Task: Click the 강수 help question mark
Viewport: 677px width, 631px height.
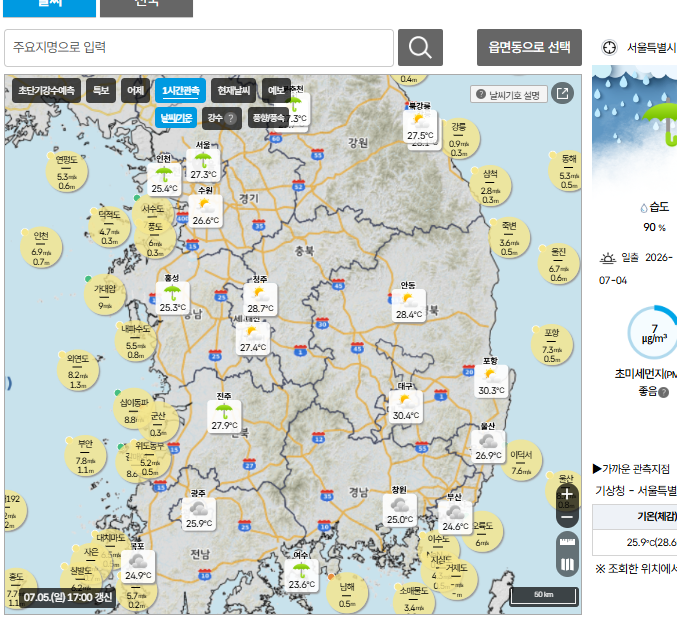Action: (231, 118)
